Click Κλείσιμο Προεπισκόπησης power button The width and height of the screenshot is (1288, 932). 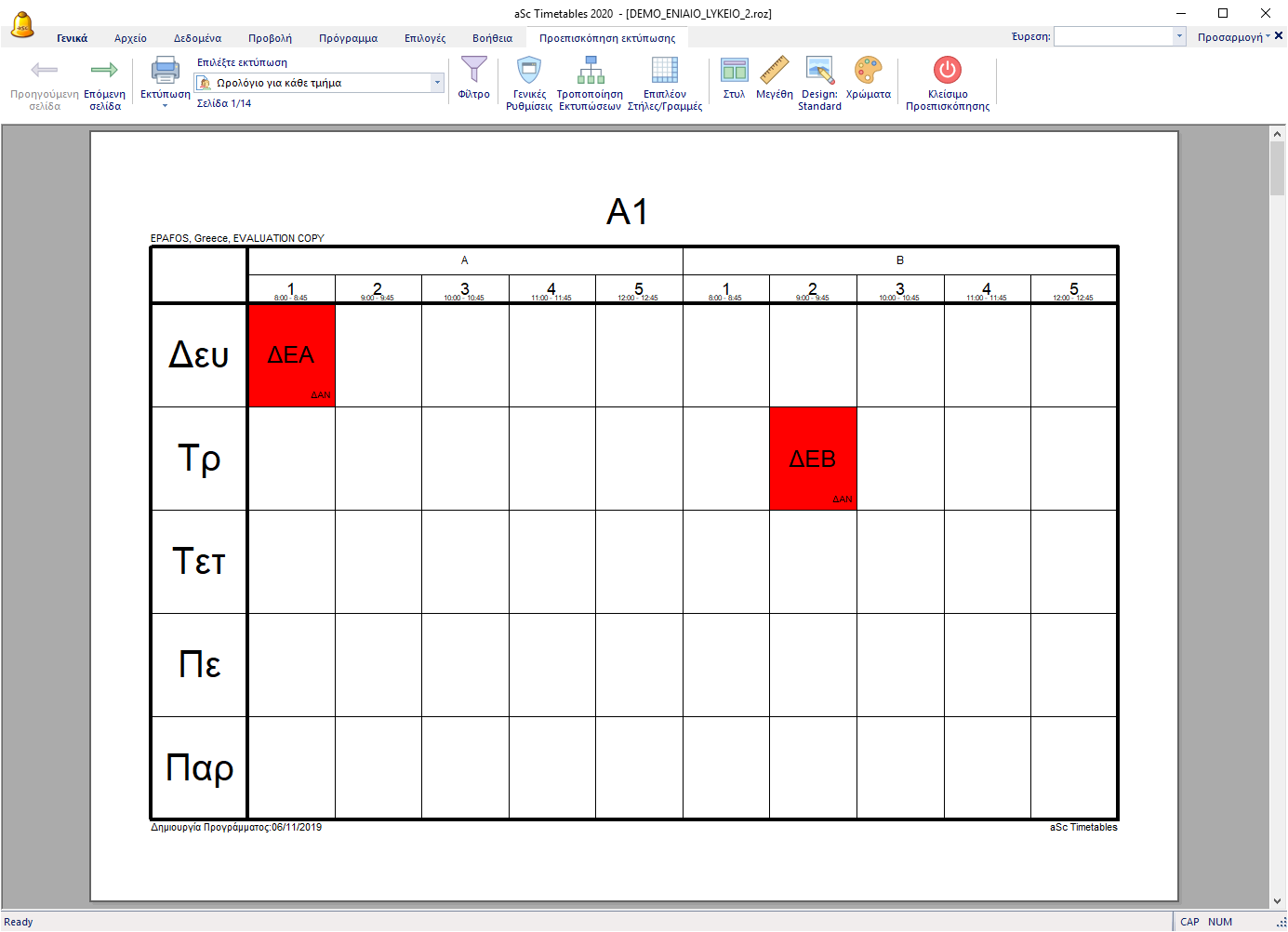[x=947, y=71]
